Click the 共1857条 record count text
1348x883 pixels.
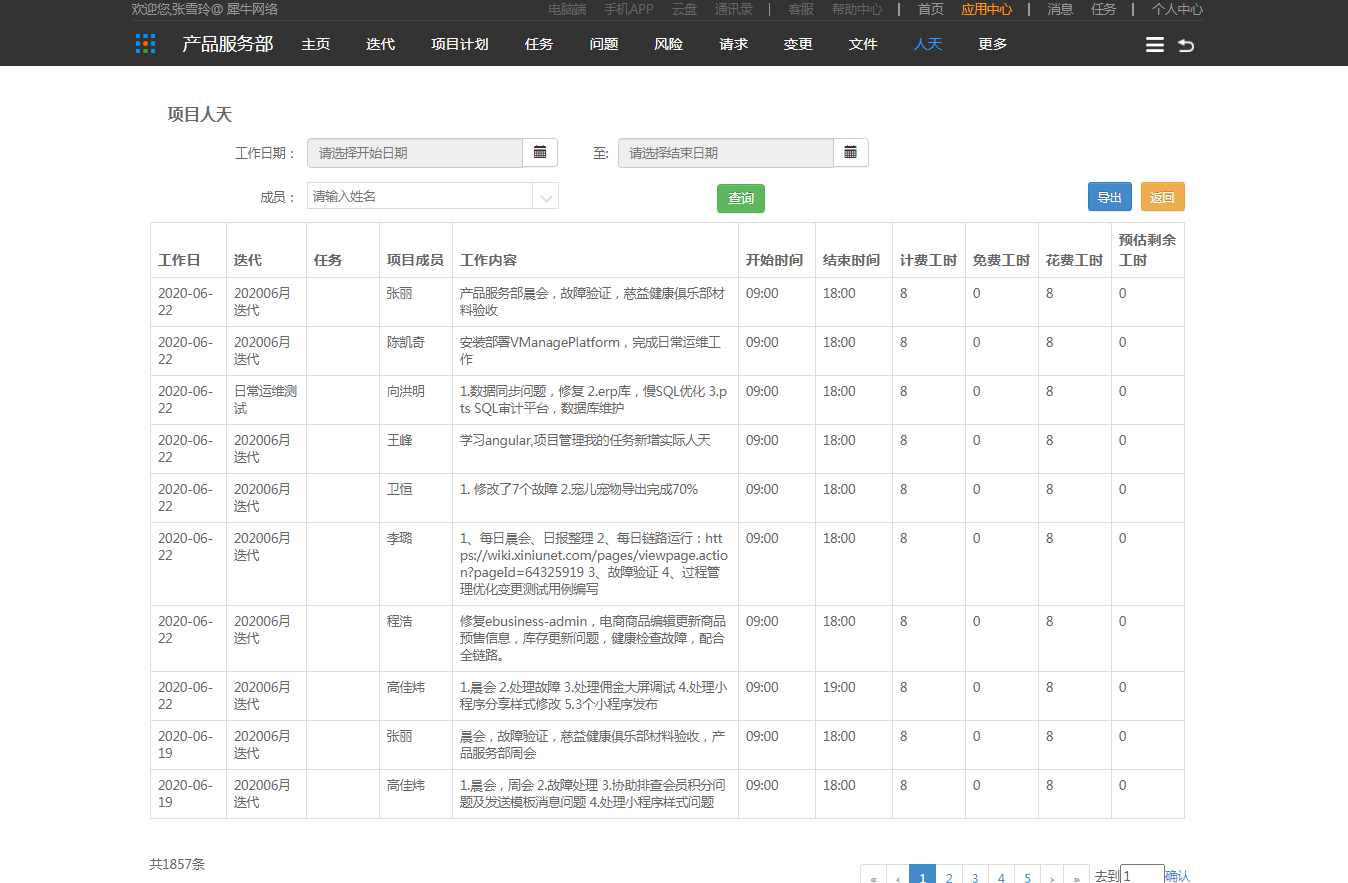pos(177,864)
